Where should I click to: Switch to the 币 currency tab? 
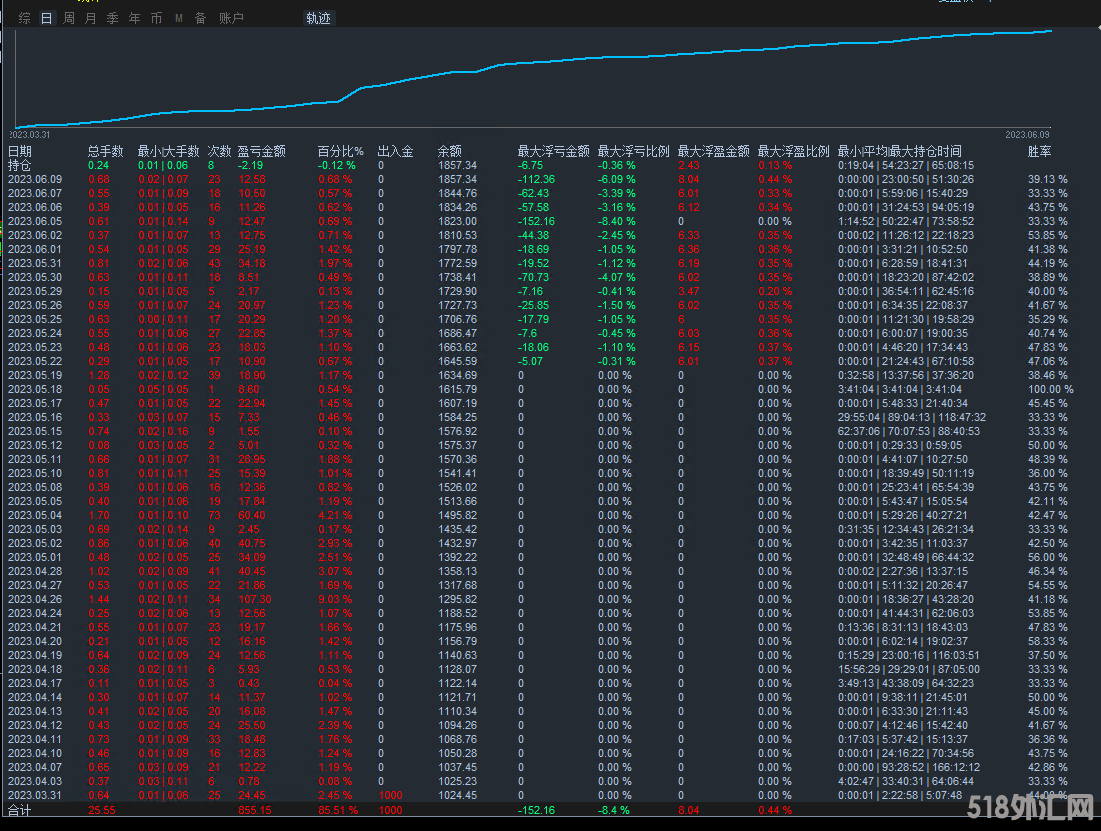tap(156, 18)
